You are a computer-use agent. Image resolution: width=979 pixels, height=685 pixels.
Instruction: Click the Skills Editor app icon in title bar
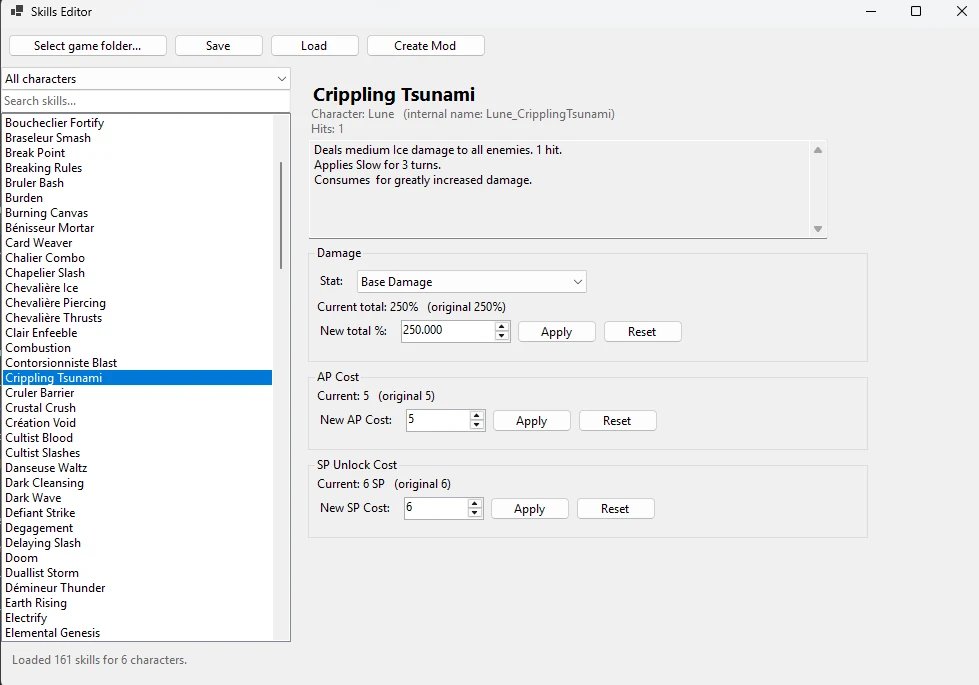(17, 11)
